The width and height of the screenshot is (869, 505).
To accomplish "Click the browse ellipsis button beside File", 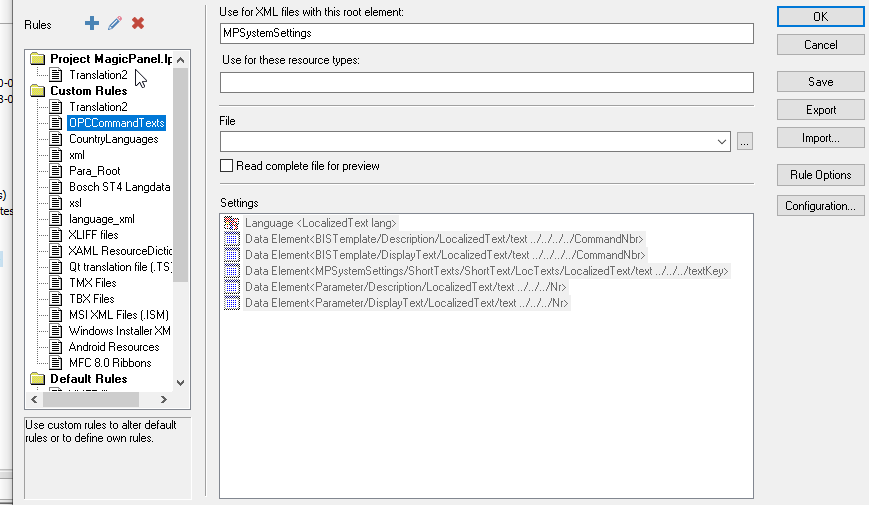I will (744, 142).
